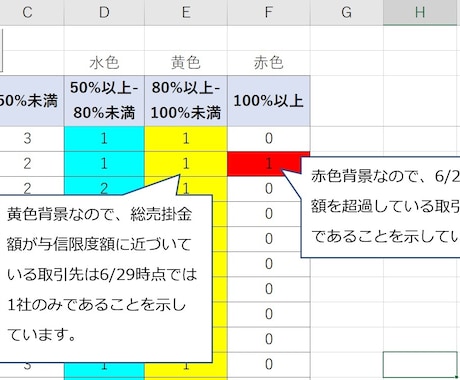Click the green-outlined active cell in column H

[x=420, y=365]
